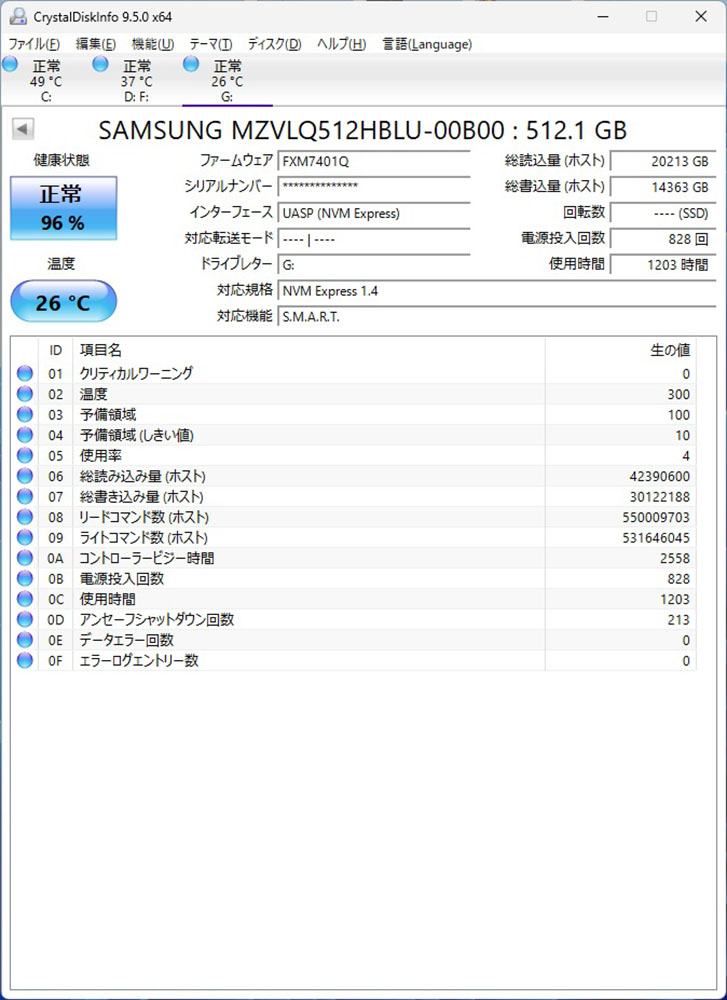Screen dimensions: 727x1000
Task: Select the G: drive tab at 26 °C
Action: tap(227, 81)
